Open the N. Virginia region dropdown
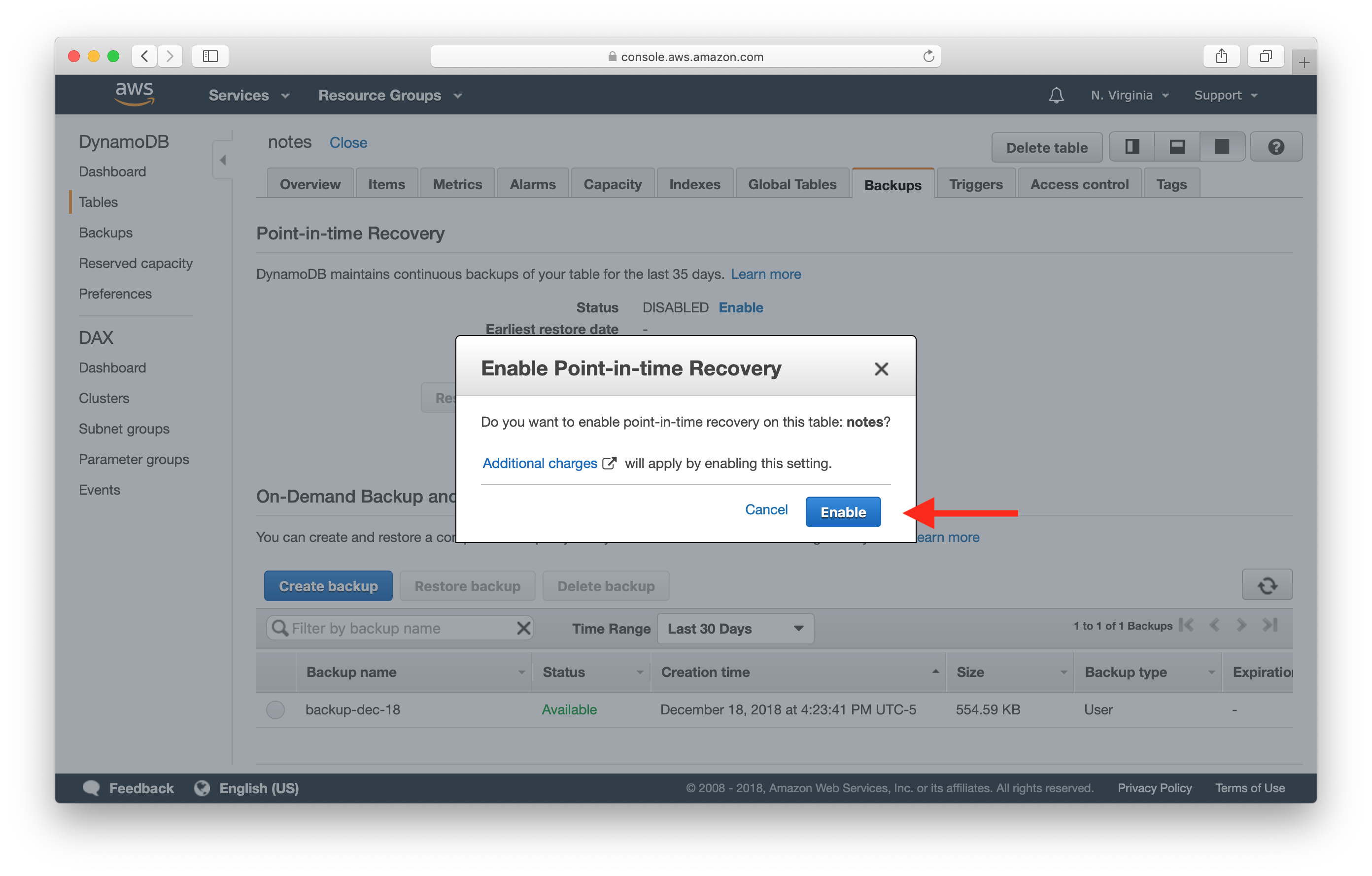The height and width of the screenshot is (876, 1372). (1129, 95)
